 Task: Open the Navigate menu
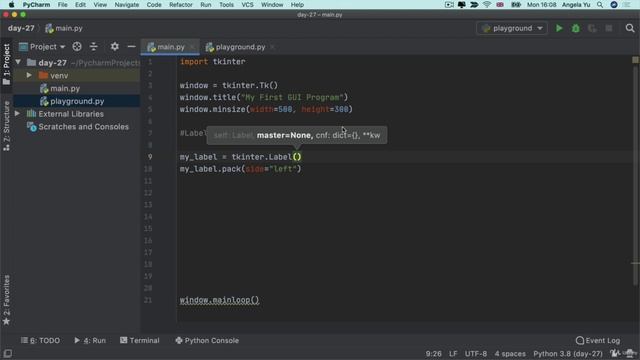click(127, 5)
